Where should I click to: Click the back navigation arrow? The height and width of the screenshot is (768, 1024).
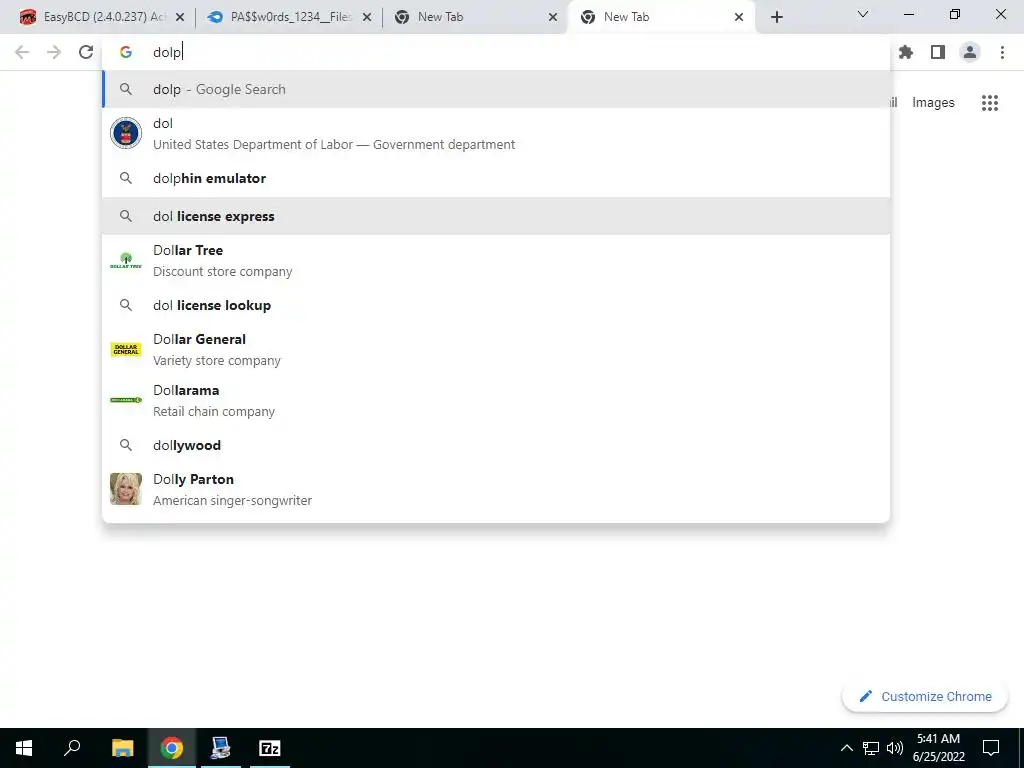(22, 52)
